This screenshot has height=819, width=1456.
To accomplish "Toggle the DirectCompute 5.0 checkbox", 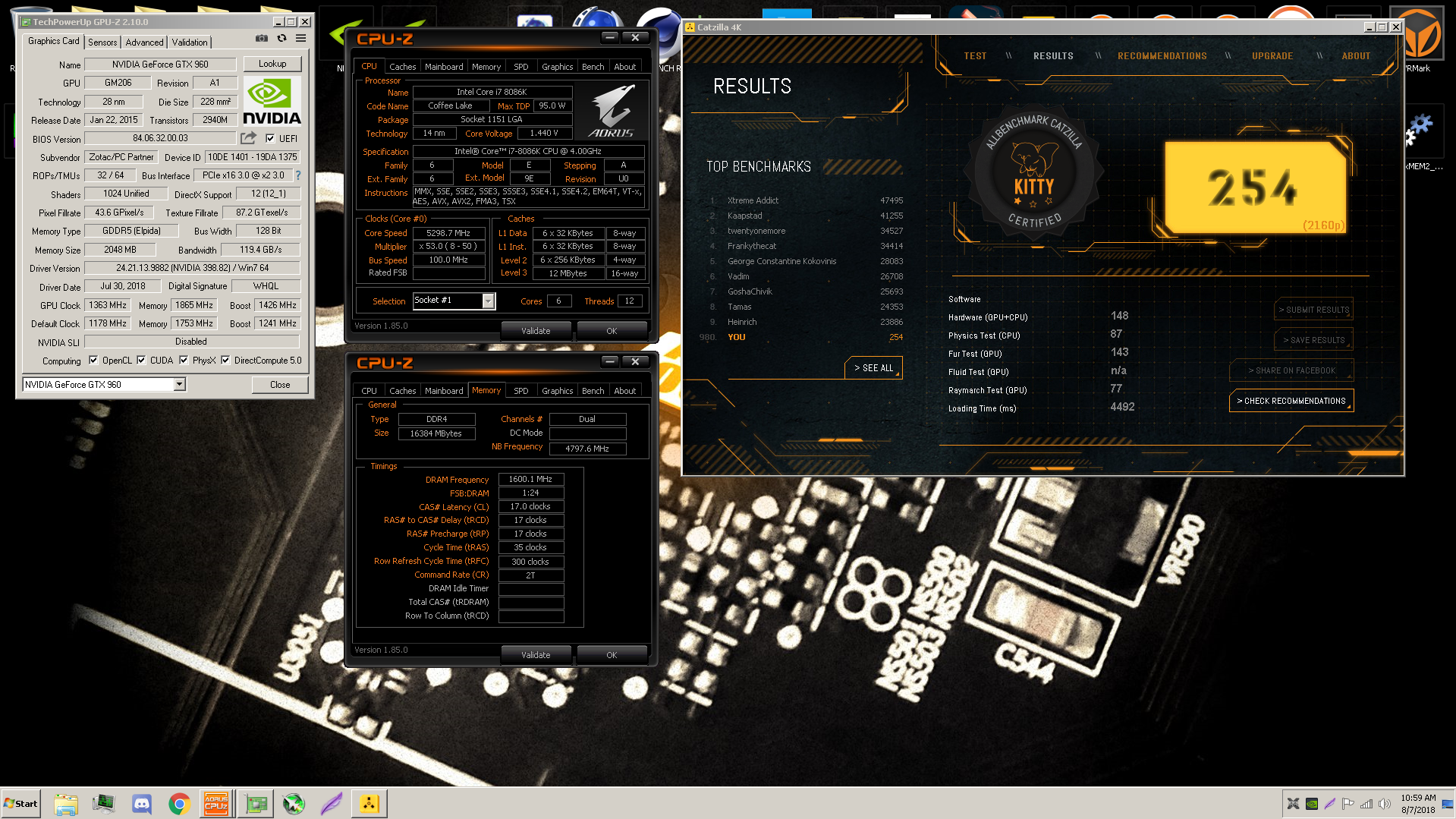I will click(x=225, y=361).
